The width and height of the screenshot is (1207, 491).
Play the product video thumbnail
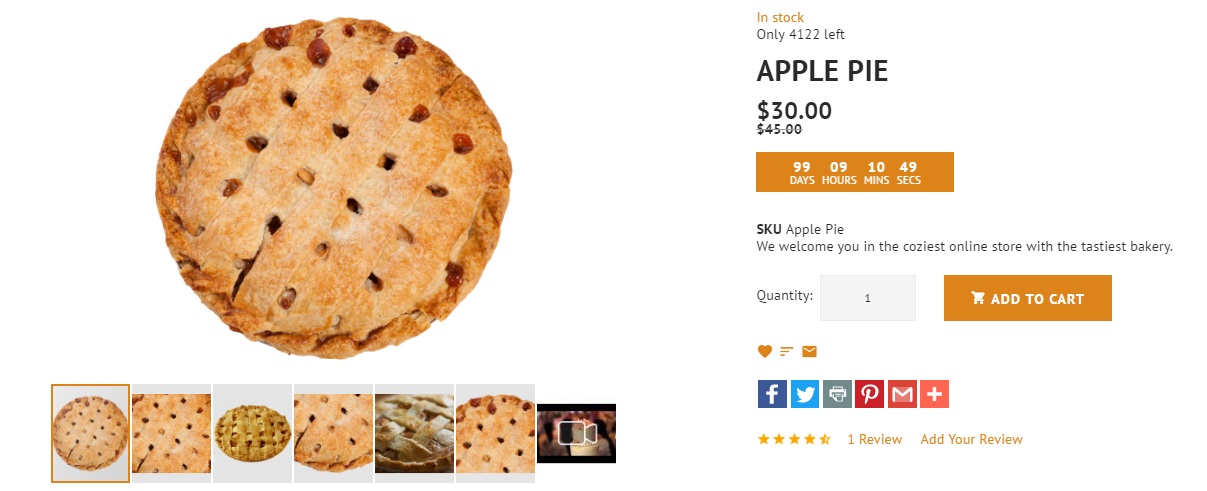[576, 433]
